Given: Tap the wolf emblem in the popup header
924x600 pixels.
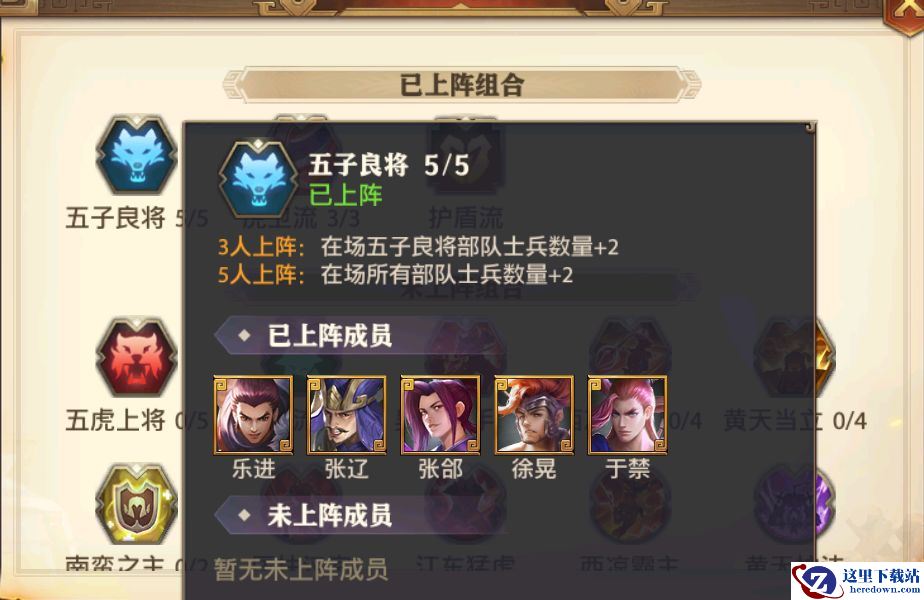Looking at the screenshot, I should [x=258, y=179].
